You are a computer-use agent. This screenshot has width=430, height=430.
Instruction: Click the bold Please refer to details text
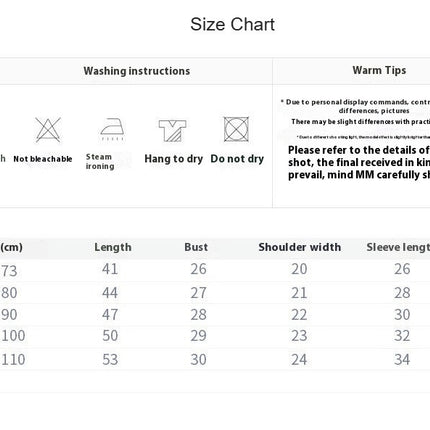pyautogui.click(x=359, y=162)
